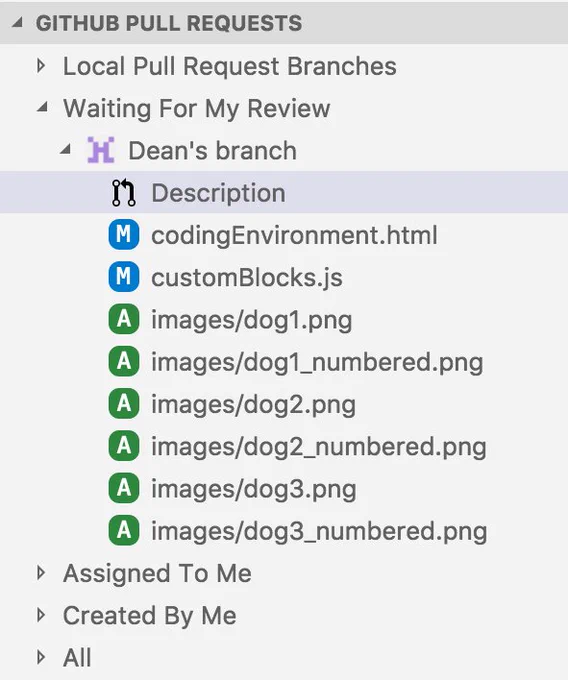Open the Description entry
This screenshot has height=680, width=568.
284,192
